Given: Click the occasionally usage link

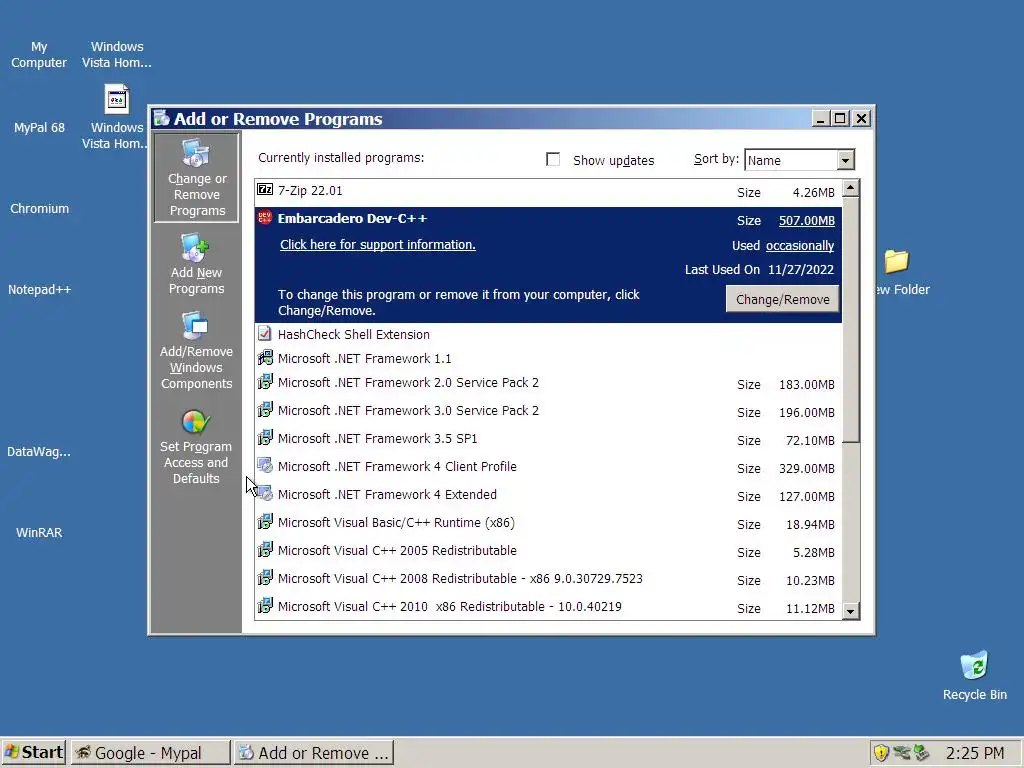Looking at the screenshot, I should [800, 246].
